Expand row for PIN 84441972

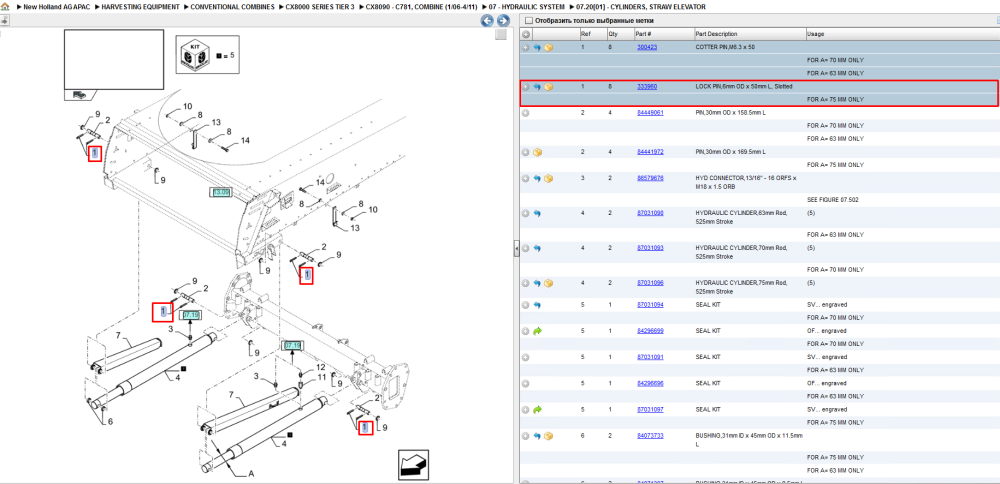[526, 152]
